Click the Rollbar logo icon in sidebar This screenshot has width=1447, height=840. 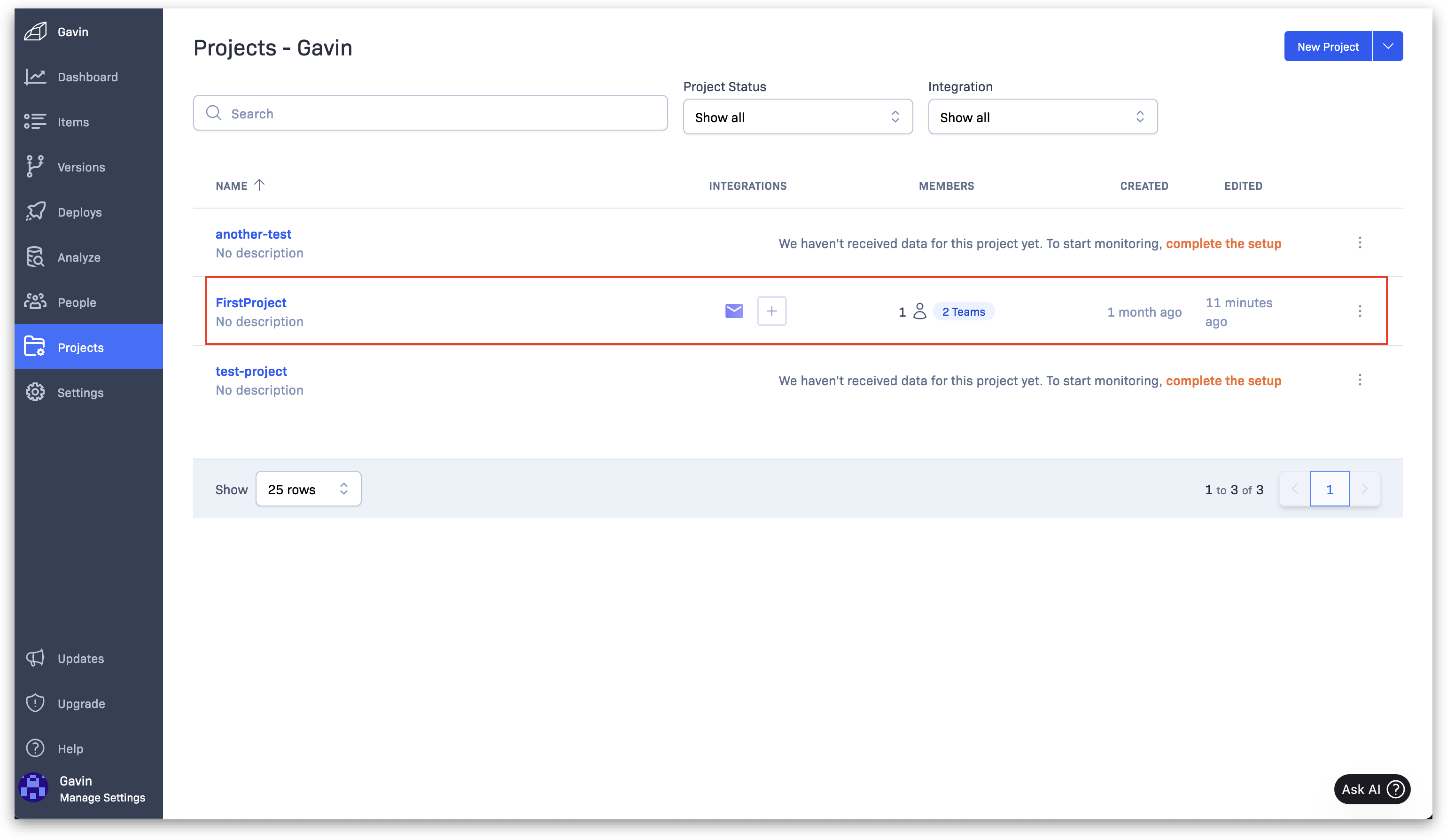point(35,31)
